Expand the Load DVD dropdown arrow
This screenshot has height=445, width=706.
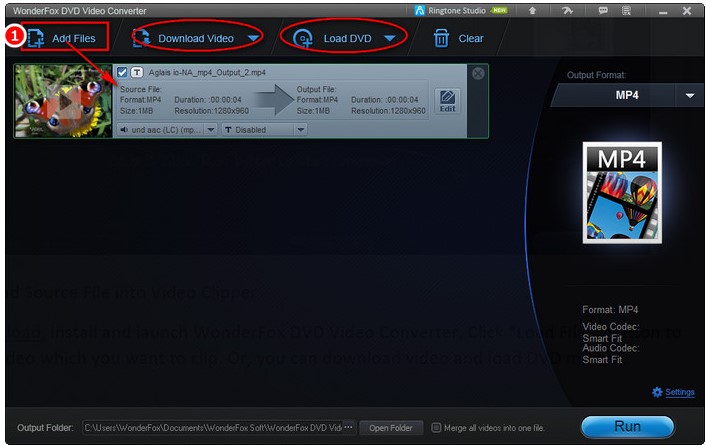tap(390, 38)
